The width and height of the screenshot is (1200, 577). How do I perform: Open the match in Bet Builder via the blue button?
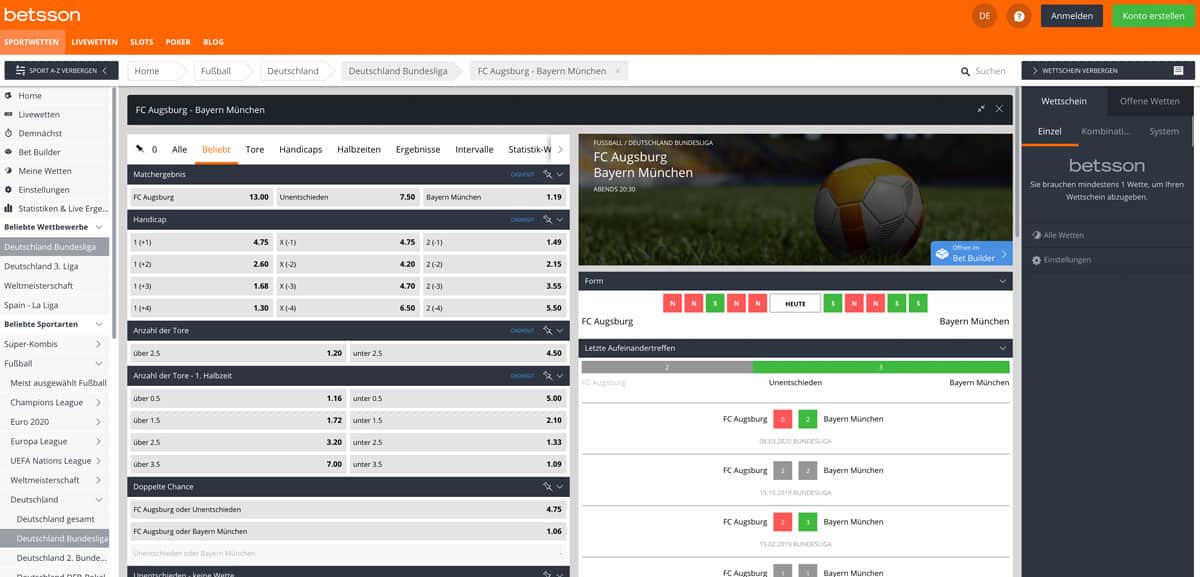tap(971, 254)
